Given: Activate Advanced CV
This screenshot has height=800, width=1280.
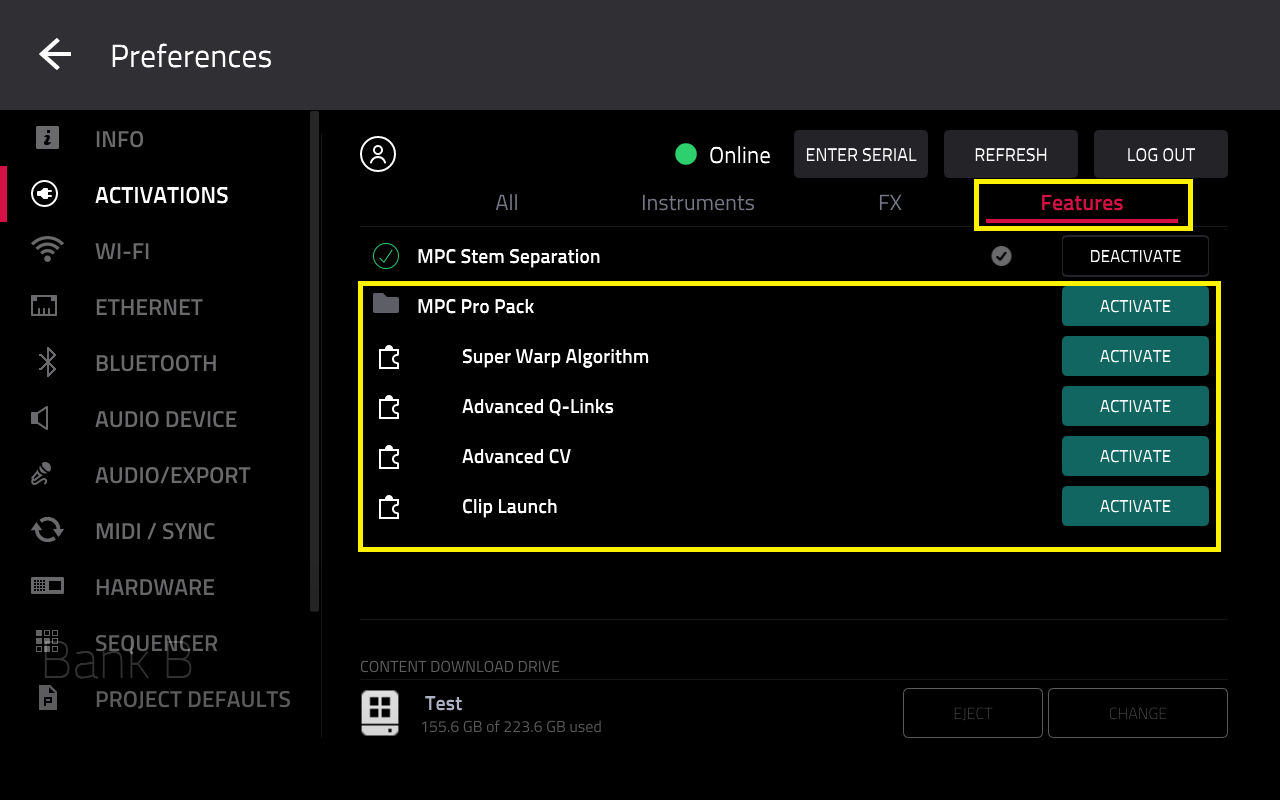Looking at the screenshot, I should point(1135,456).
